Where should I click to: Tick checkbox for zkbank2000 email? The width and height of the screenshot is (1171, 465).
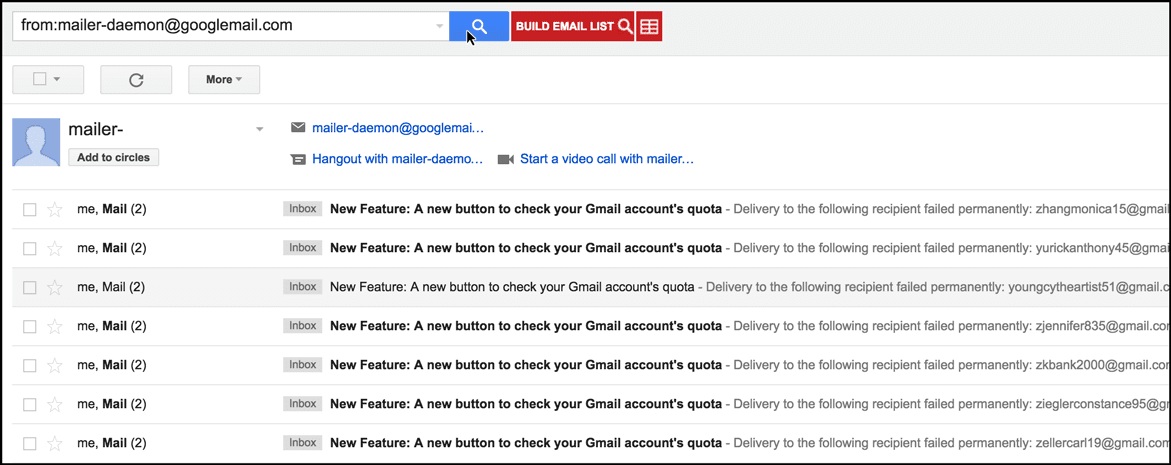[x=30, y=366]
